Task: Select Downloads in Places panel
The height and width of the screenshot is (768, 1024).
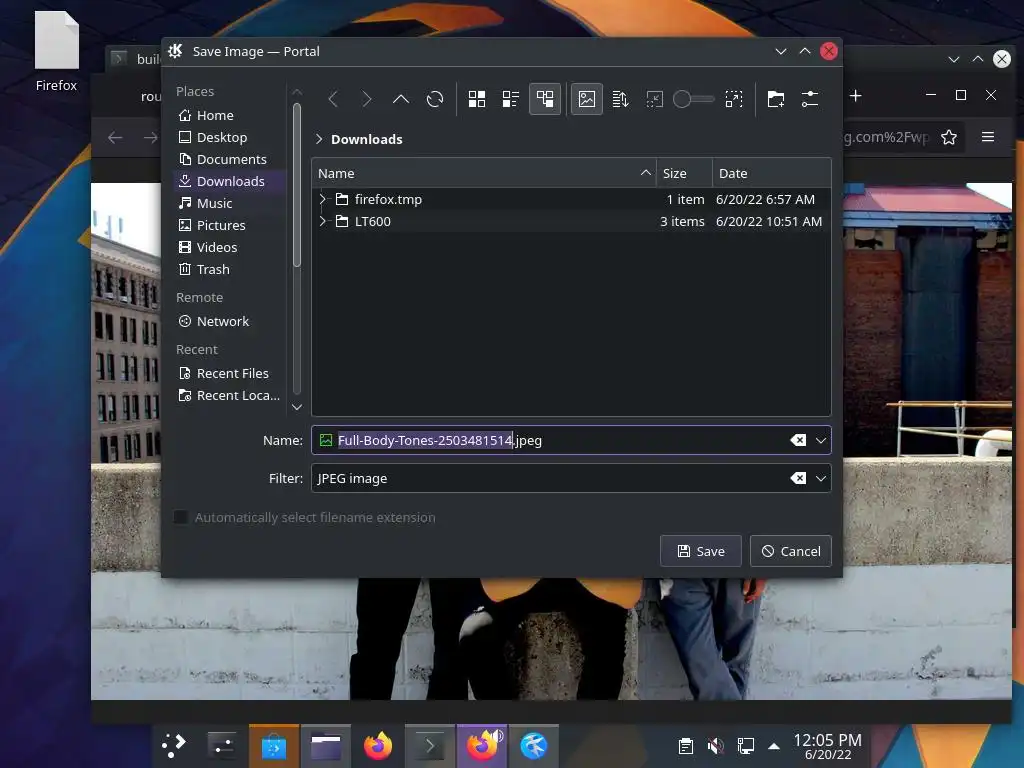Action: pyautogui.click(x=229, y=182)
